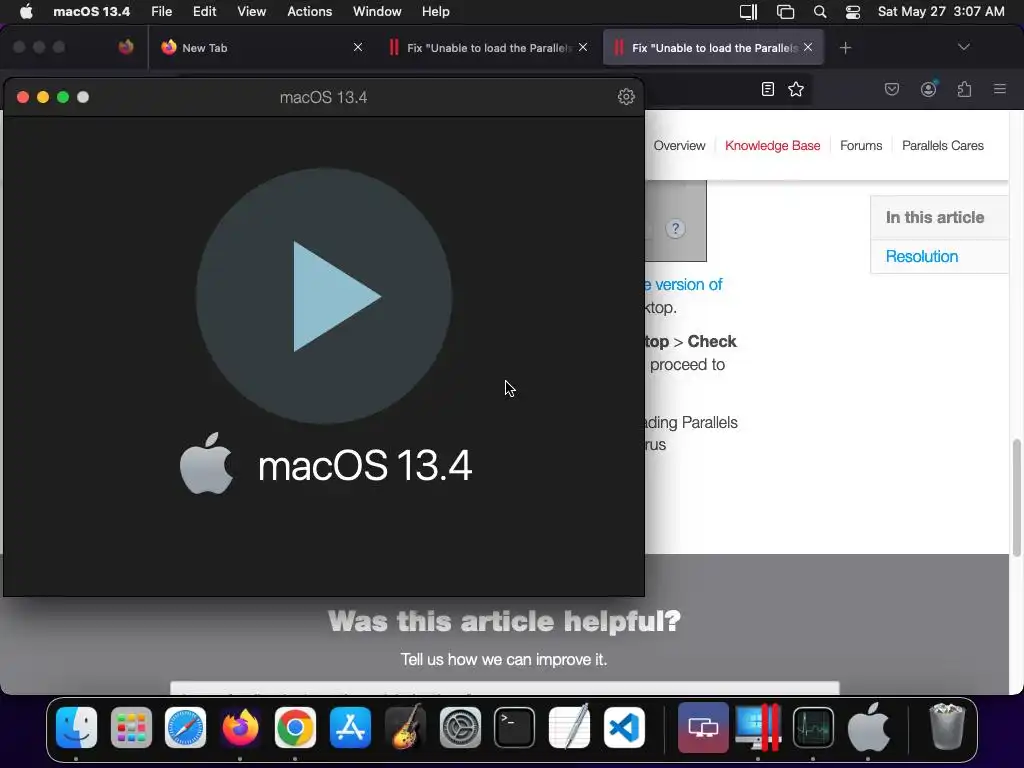The width and height of the screenshot is (1024, 768).
Task: Open Firefox account icon
Action: (x=928, y=89)
